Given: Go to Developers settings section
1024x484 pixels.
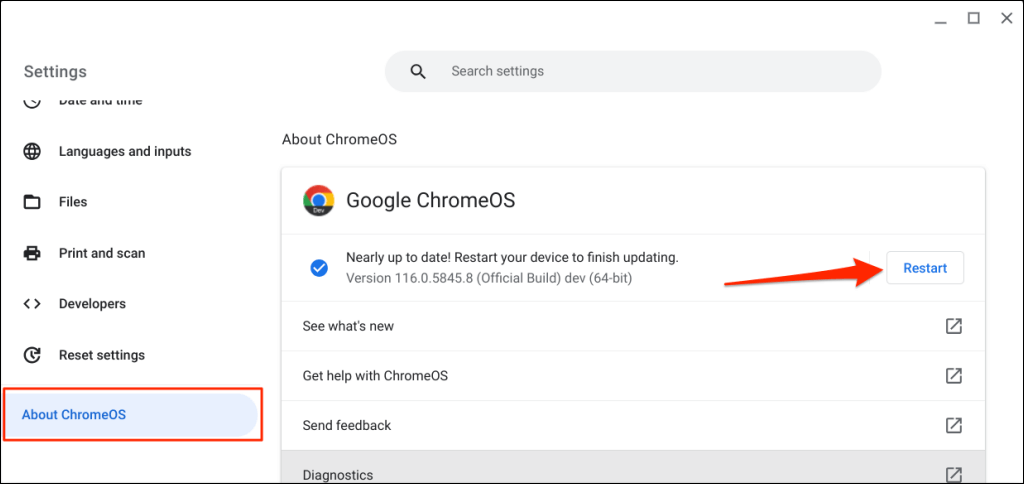Looking at the screenshot, I should (92, 304).
